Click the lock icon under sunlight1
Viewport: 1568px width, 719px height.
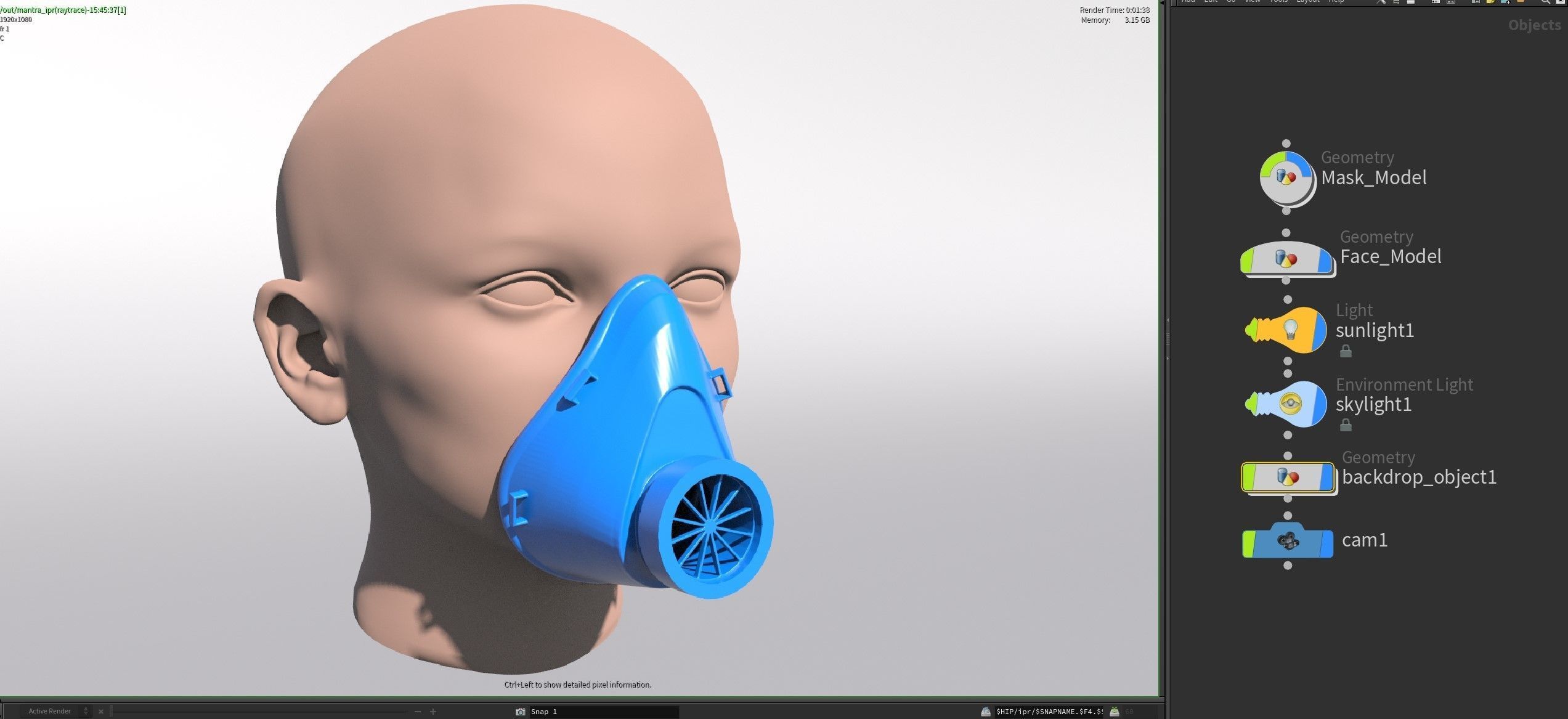1346,351
